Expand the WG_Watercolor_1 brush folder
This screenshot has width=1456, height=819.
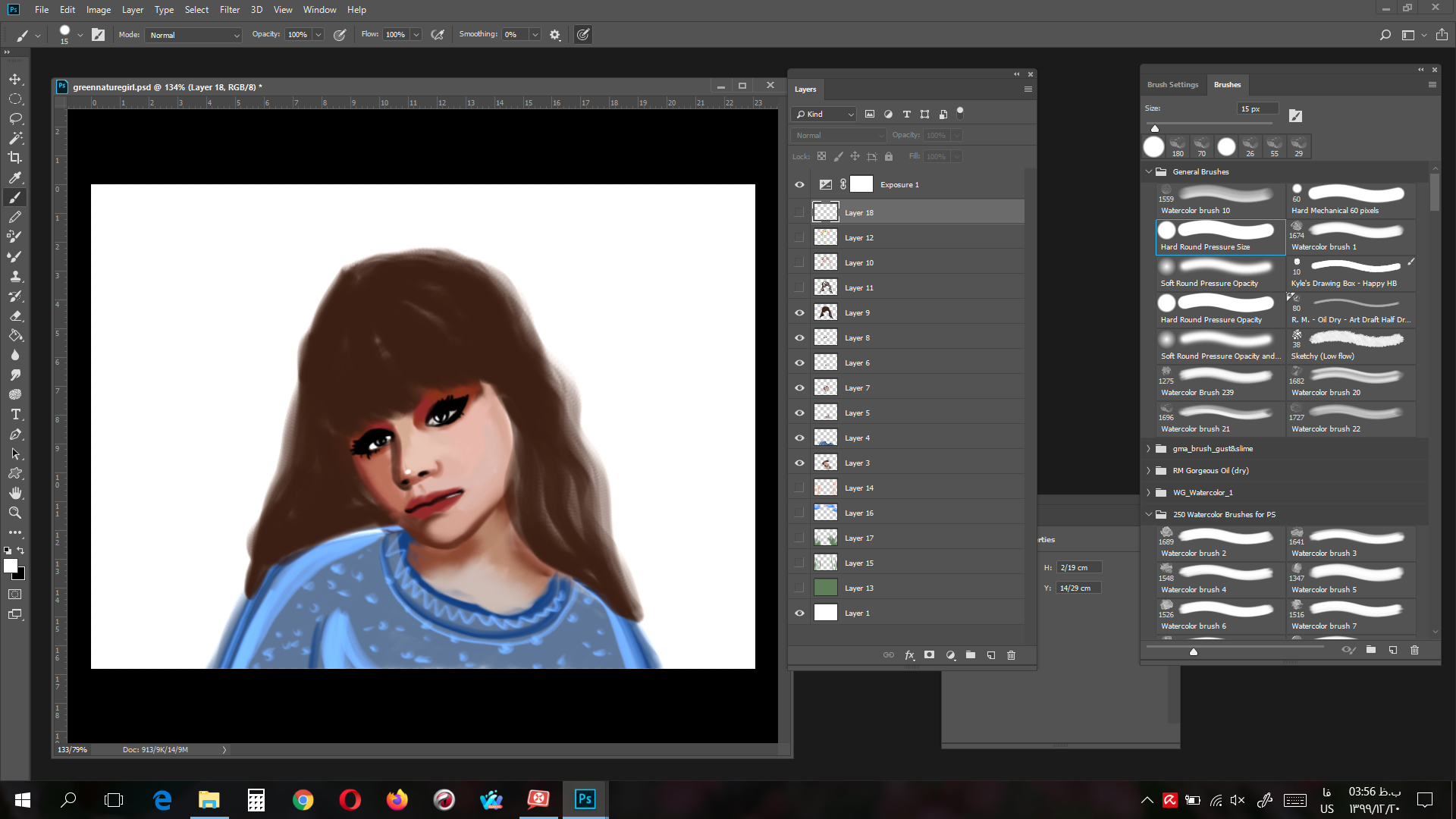coord(1149,493)
